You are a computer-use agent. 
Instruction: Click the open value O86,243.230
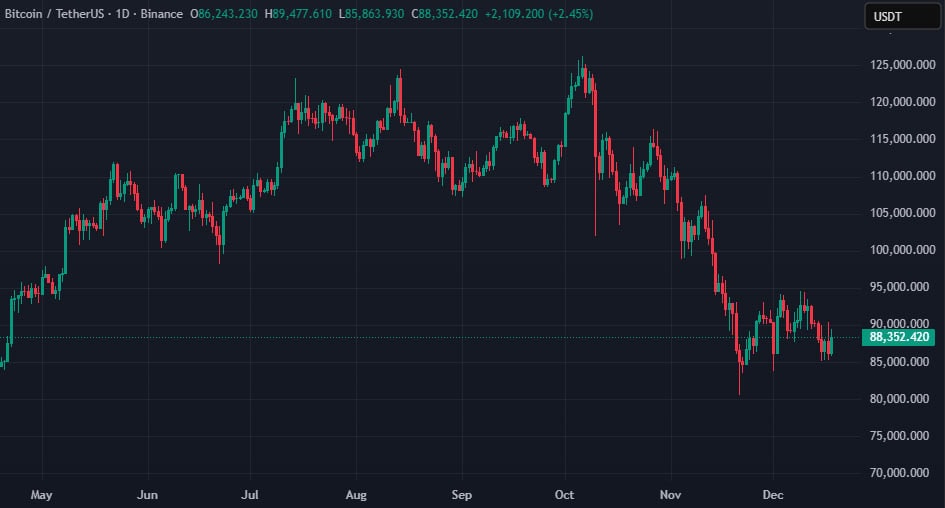(x=224, y=14)
